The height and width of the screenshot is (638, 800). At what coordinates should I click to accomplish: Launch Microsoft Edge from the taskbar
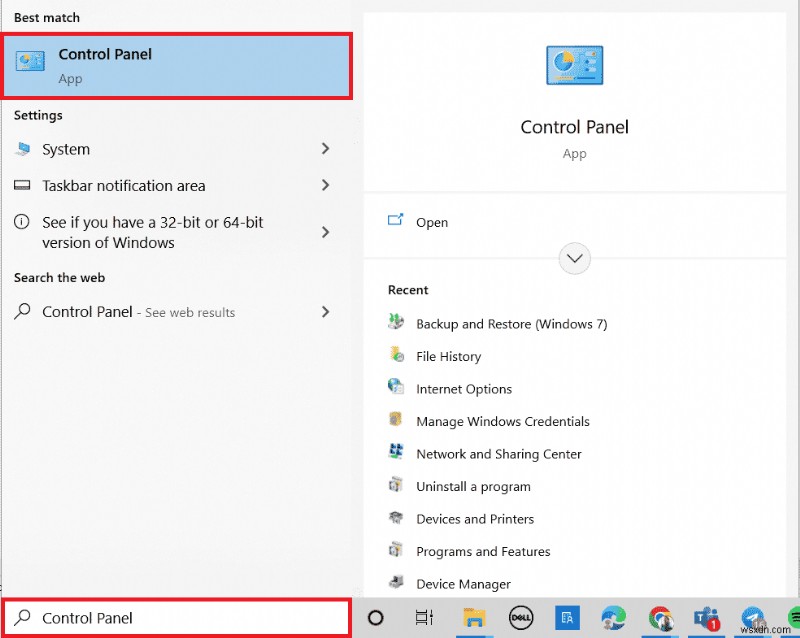click(x=612, y=618)
